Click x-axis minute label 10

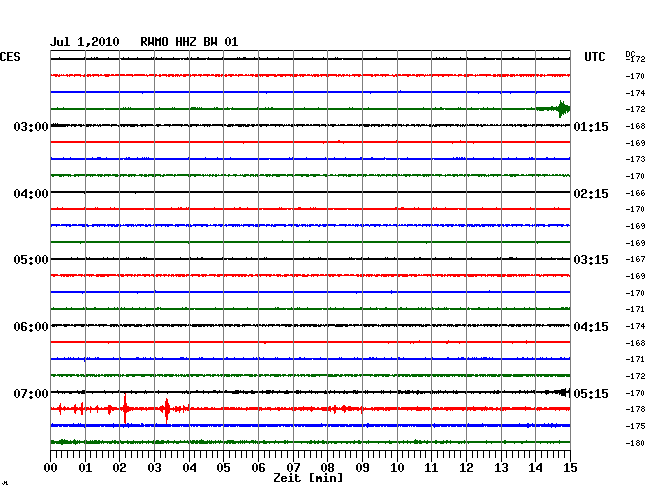pos(397,467)
